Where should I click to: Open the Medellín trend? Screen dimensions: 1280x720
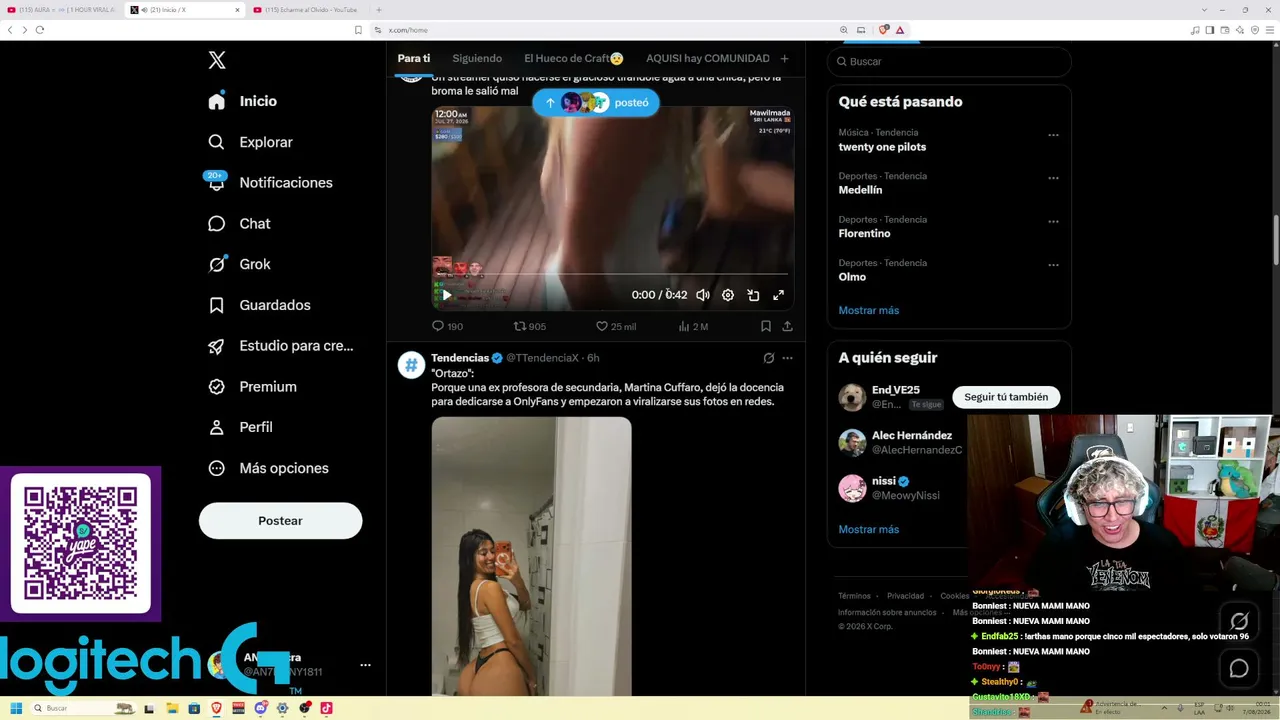pos(860,190)
